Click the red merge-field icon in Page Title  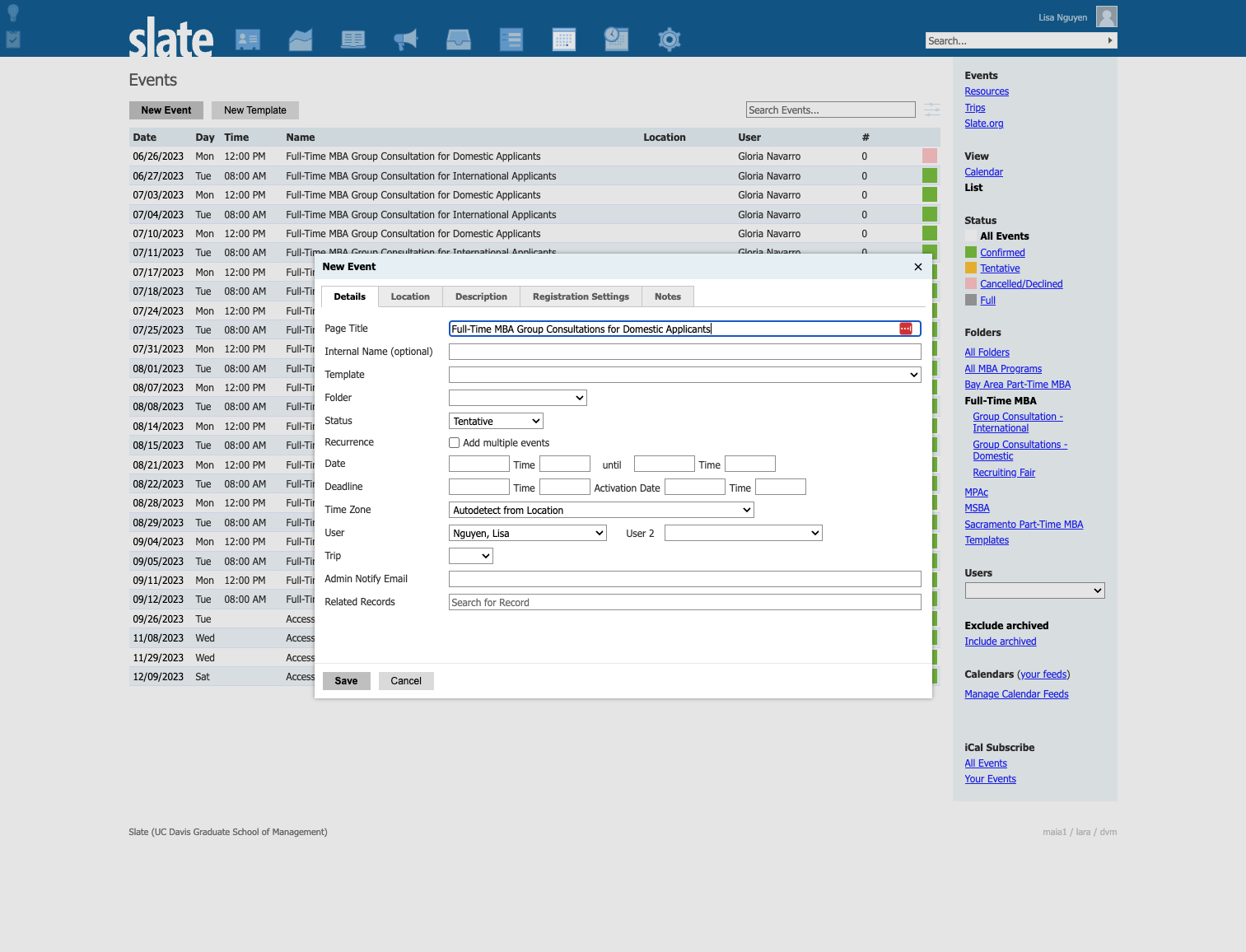click(906, 329)
